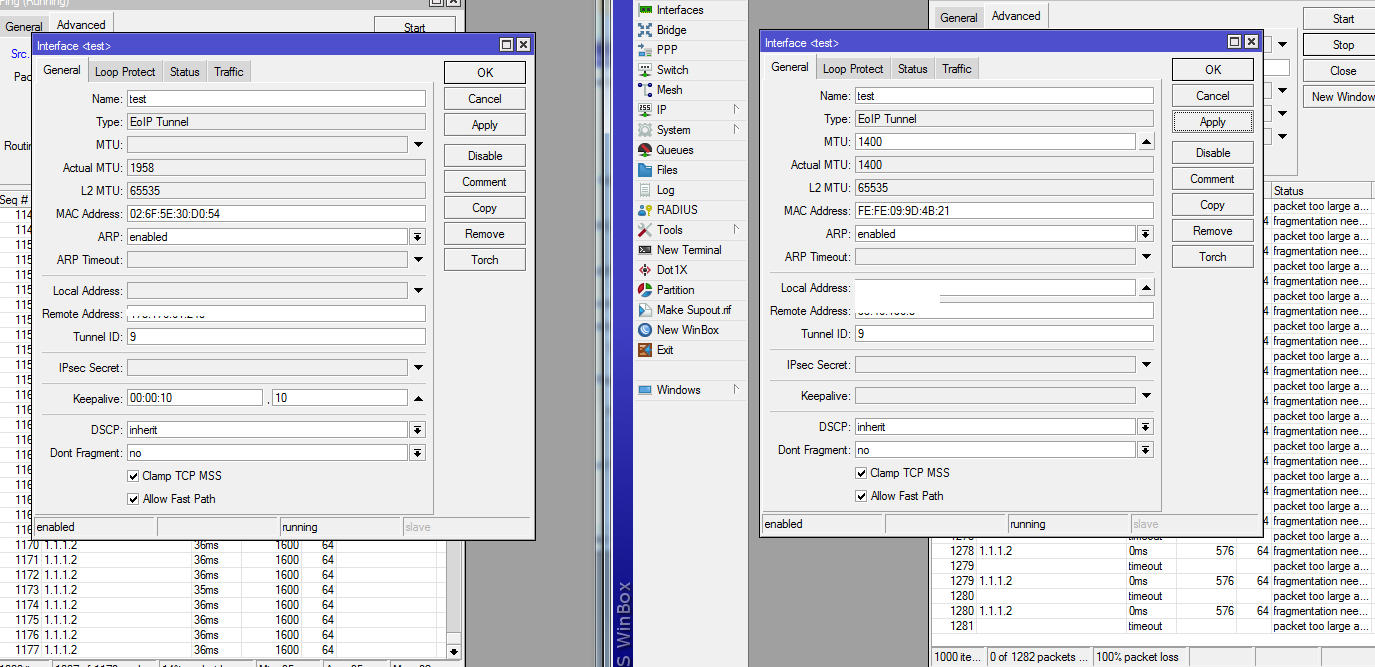Select Status tab in right Interface dialog
The height and width of the screenshot is (667, 1375).
tap(912, 69)
